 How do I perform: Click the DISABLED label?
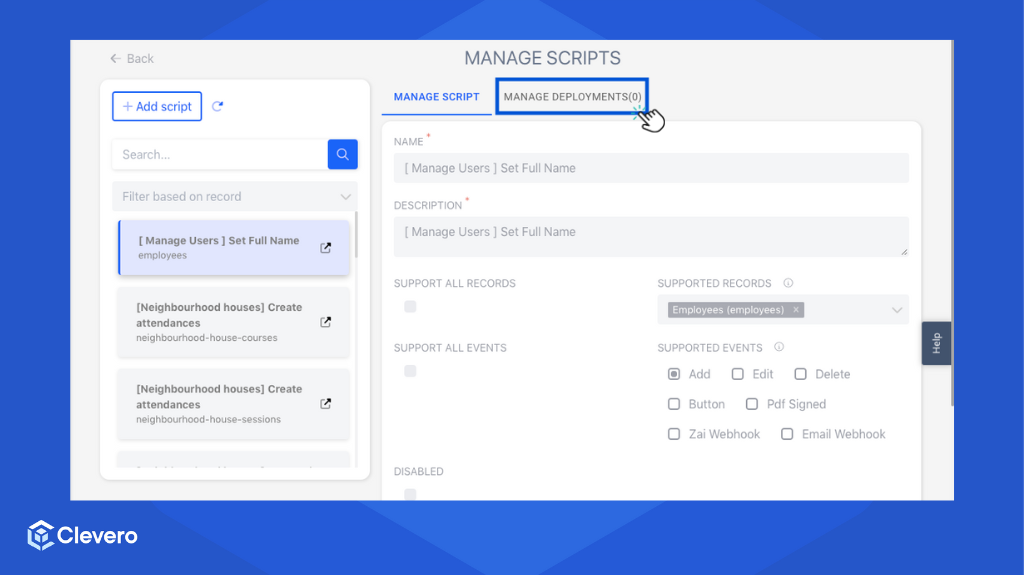pyautogui.click(x=419, y=471)
